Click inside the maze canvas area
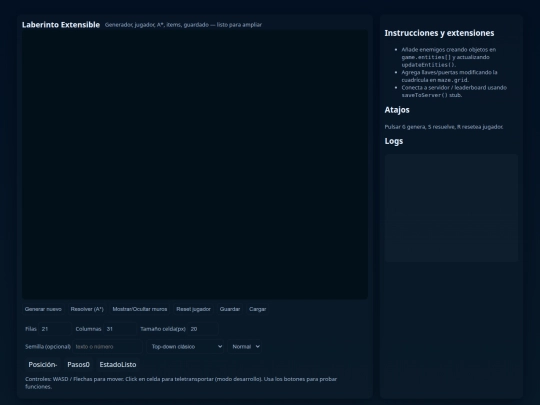This screenshot has width=540, height=405. pyautogui.click(x=195, y=164)
